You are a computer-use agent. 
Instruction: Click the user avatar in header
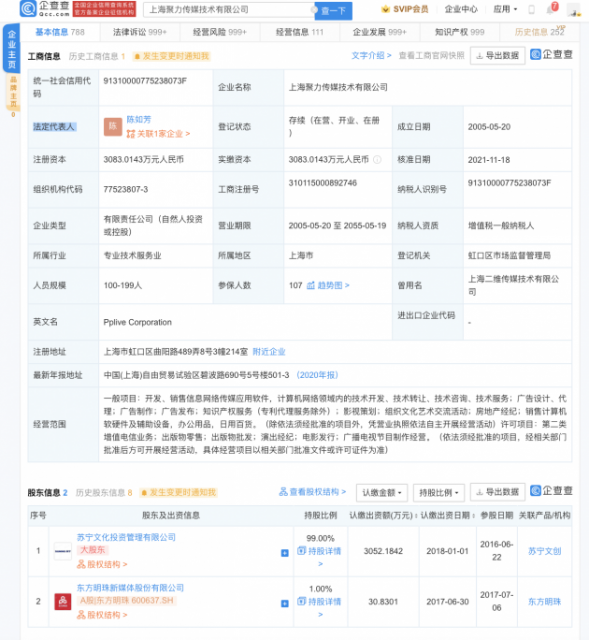point(573,10)
